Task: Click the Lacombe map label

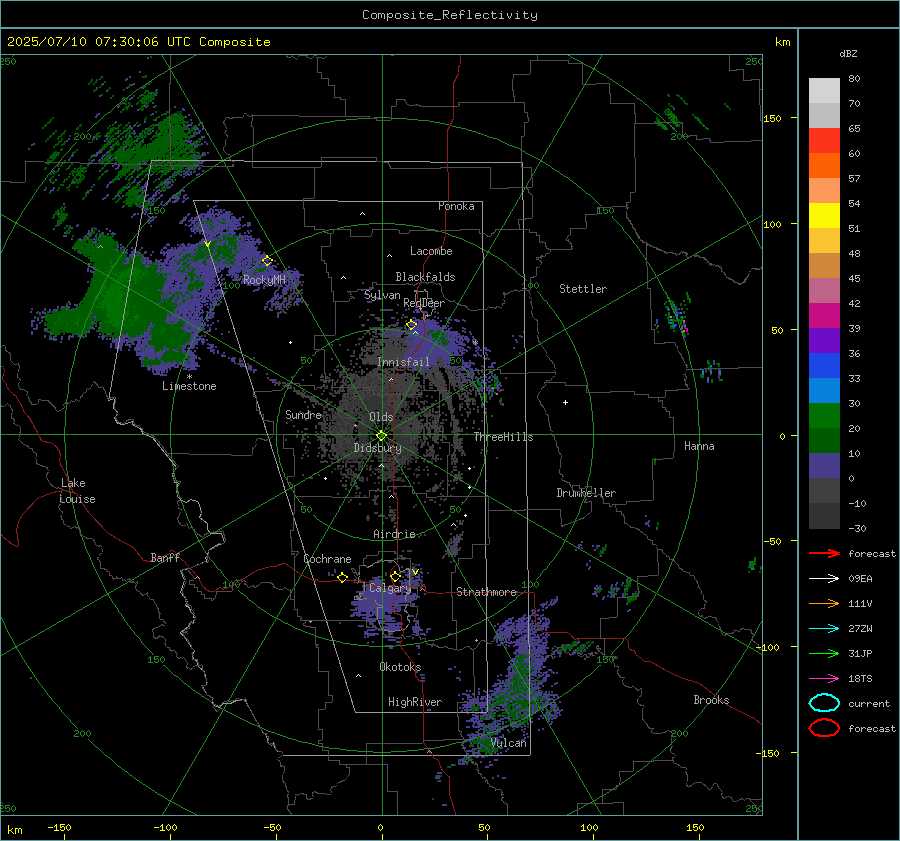Action: [x=431, y=251]
